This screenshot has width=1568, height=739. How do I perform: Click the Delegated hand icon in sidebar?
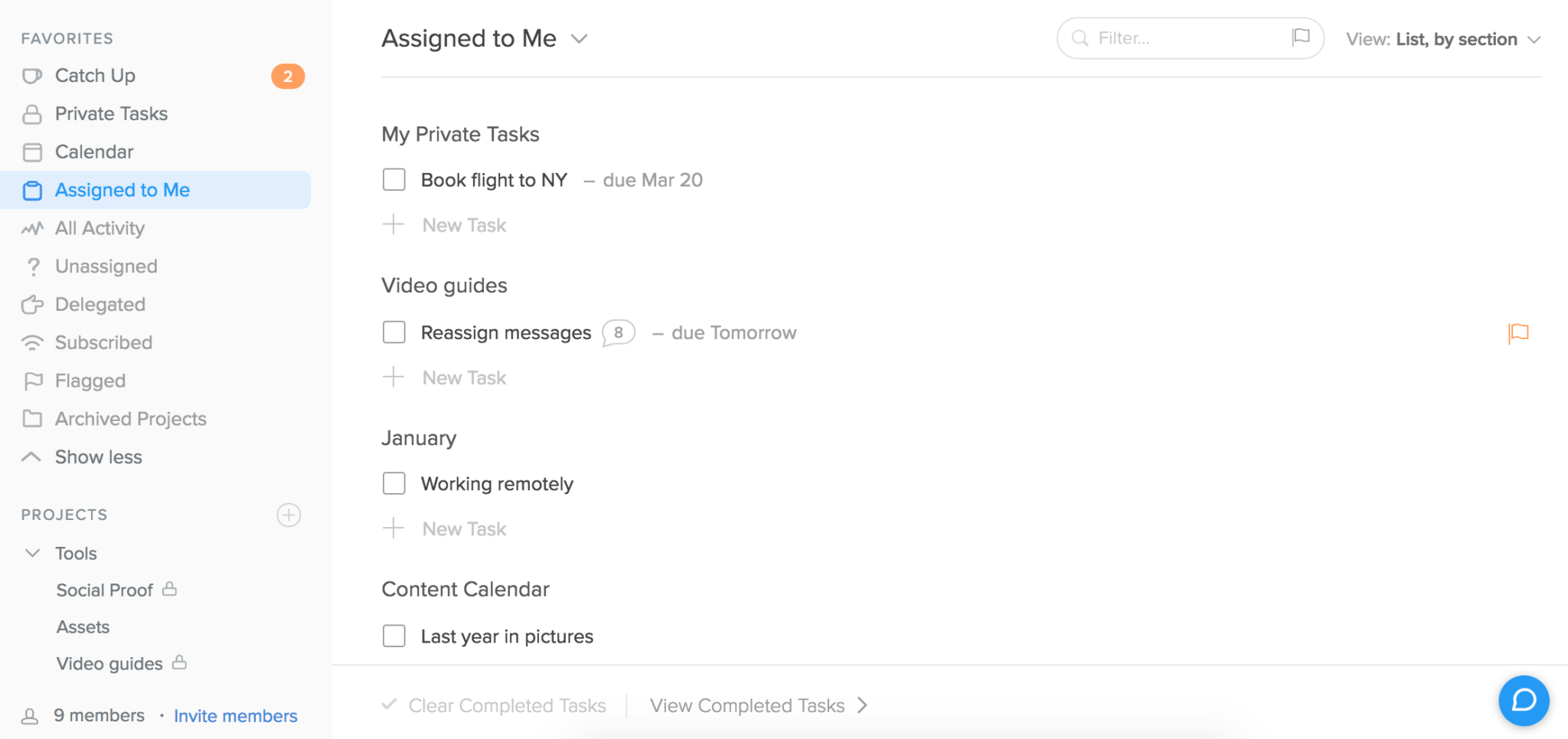32,305
